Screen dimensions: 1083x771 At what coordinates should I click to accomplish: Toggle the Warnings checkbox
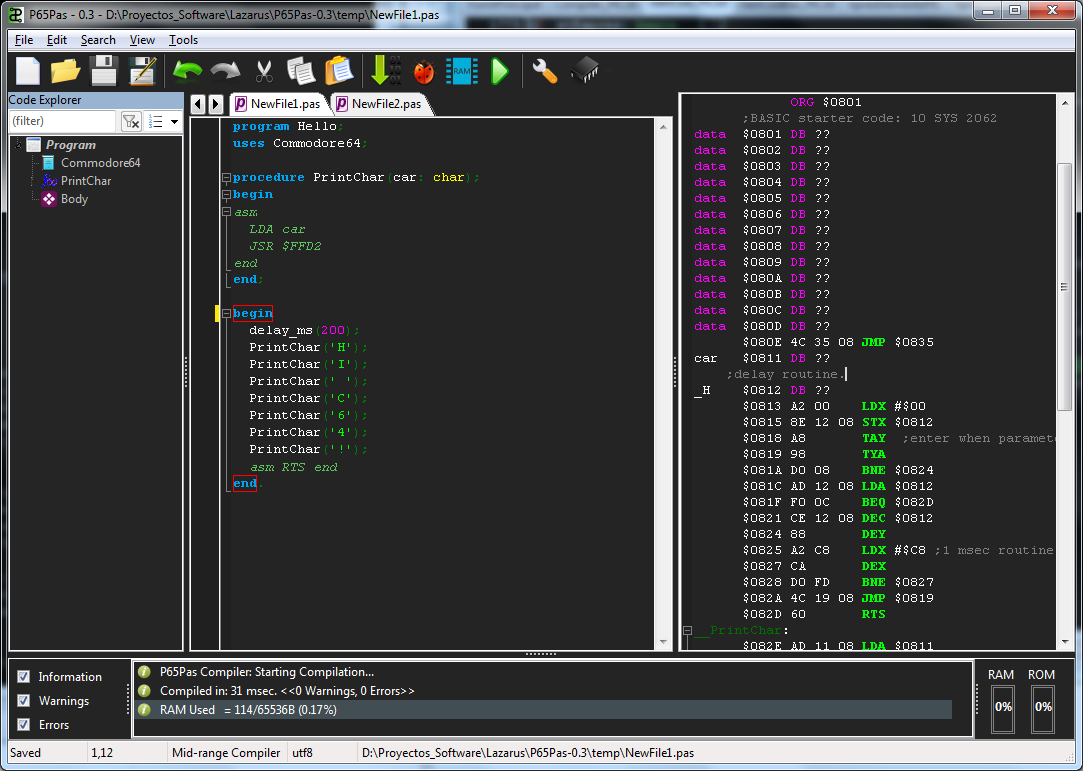point(24,701)
